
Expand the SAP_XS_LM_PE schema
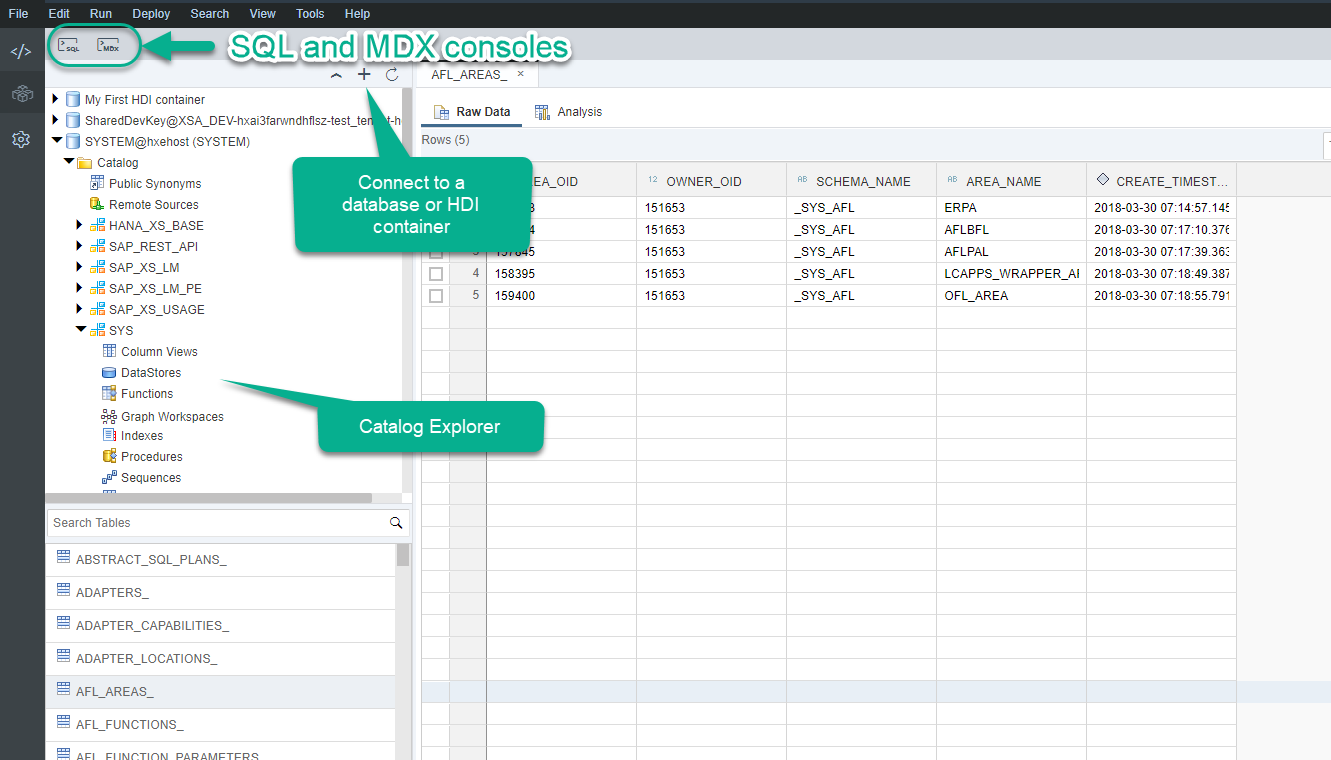click(x=80, y=288)
